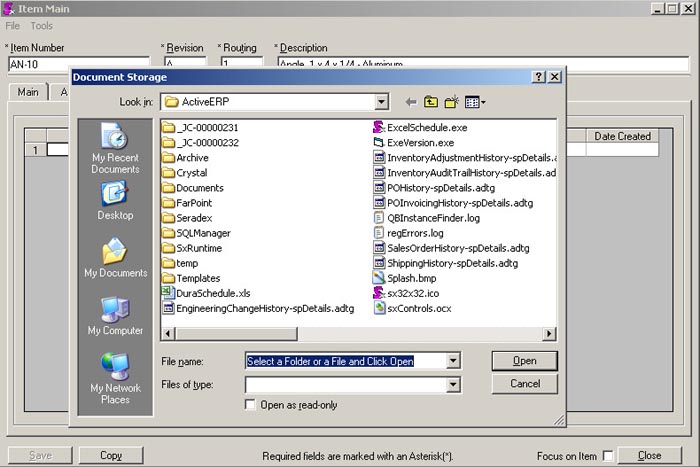Go back using the back arrow icon
700x467 pixels.
410,102
